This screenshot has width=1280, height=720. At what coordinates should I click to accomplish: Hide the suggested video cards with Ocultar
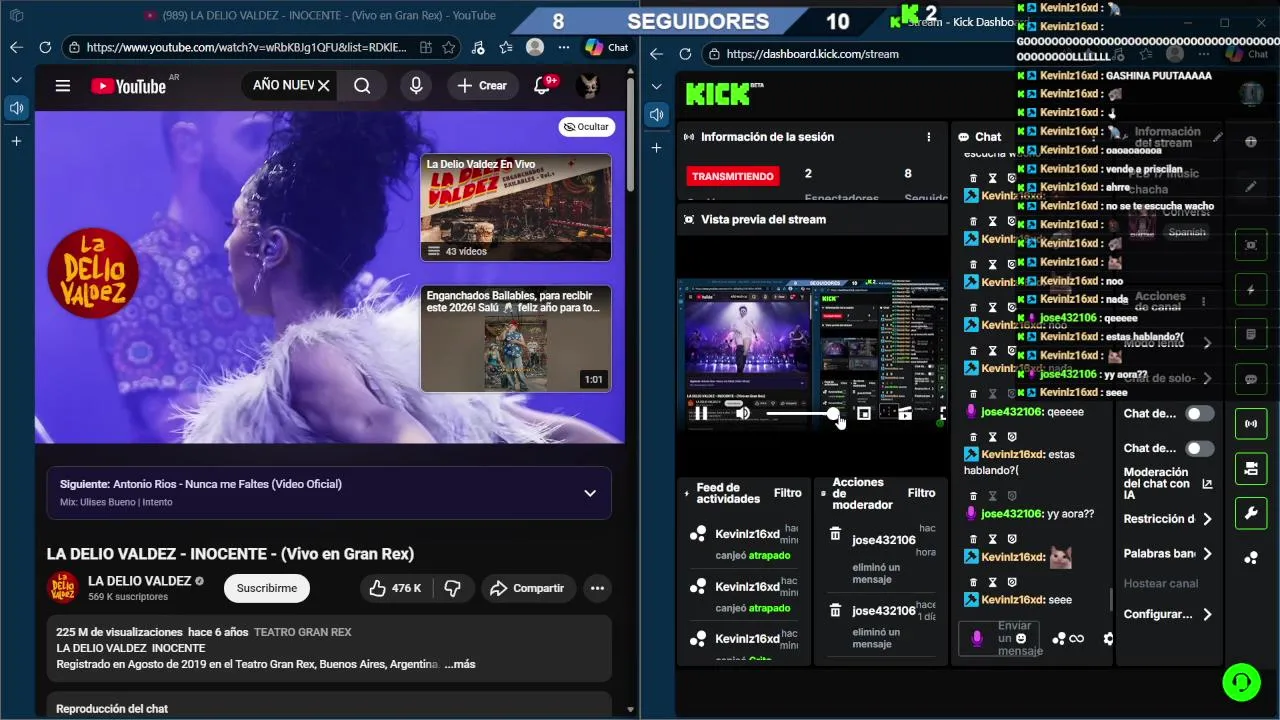coord(587,127)
